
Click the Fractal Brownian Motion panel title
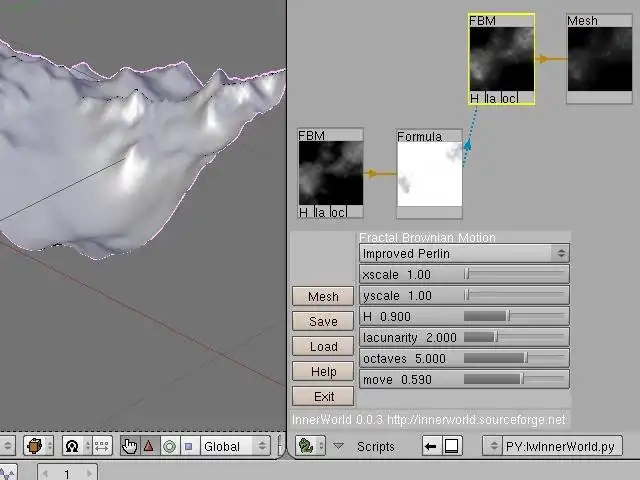(427, 238)
